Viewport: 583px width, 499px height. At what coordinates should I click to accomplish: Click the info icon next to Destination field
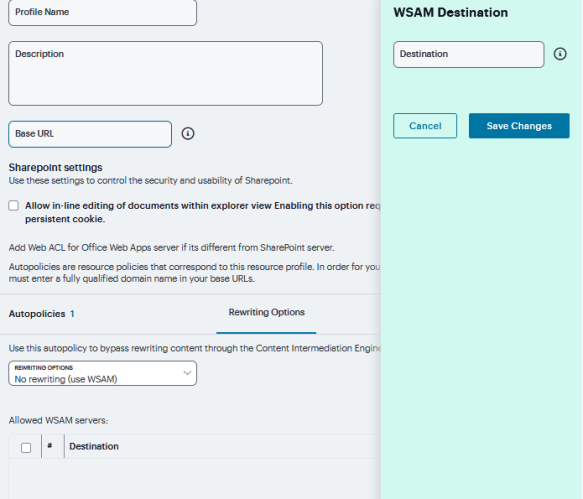click(560, 54)
